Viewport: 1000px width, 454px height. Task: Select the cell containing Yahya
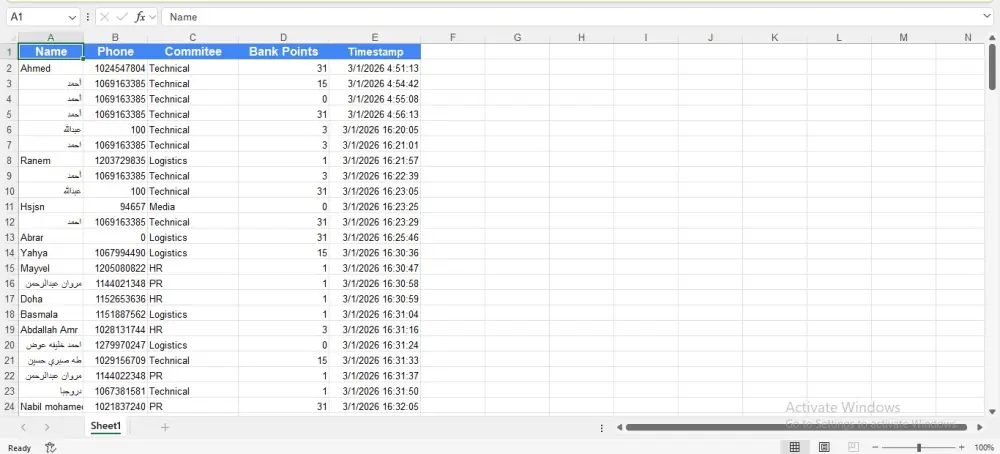tap(51, 253)
